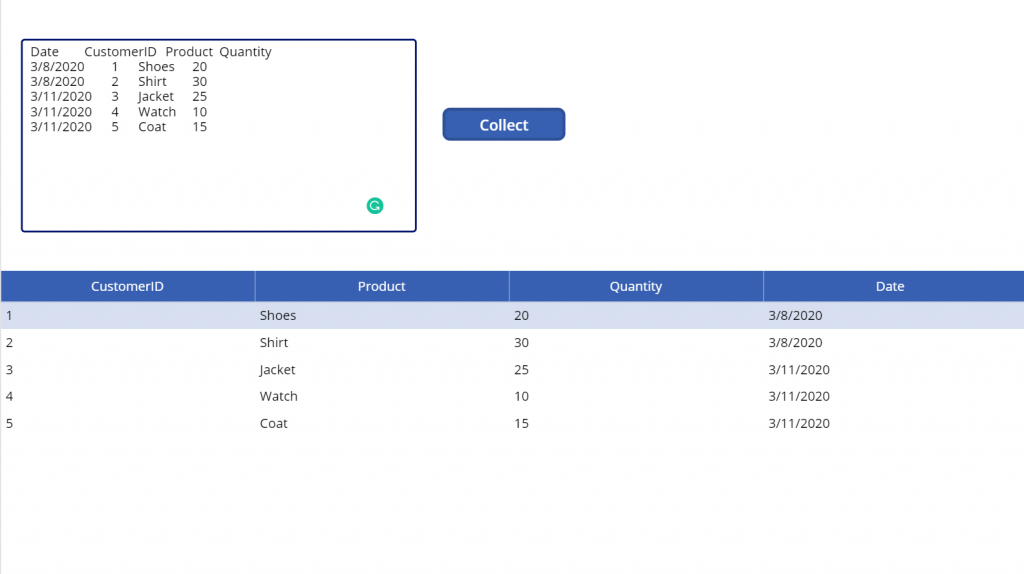Select the Product column header
1024x574 pixels.
(381, 286)
